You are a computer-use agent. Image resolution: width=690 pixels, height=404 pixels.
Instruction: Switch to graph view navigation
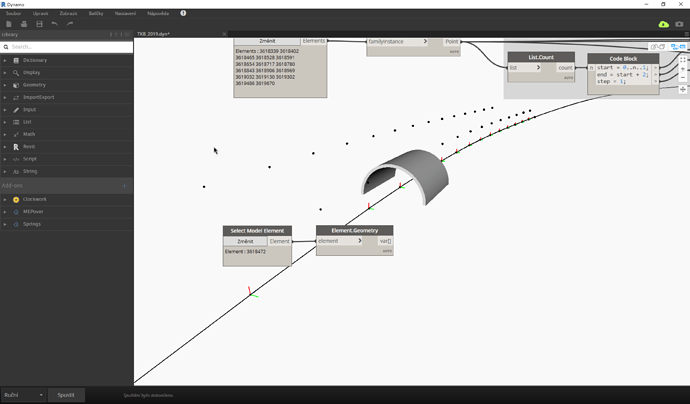678,47
